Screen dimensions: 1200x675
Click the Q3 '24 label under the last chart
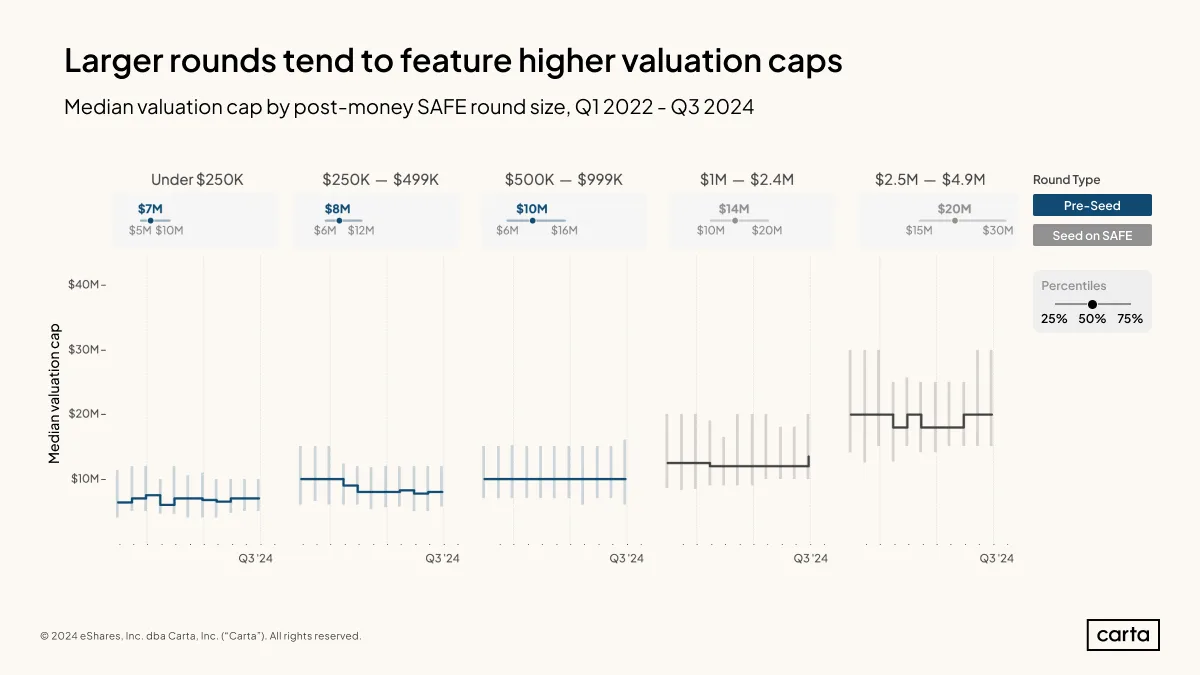click(x=995, y=558)
